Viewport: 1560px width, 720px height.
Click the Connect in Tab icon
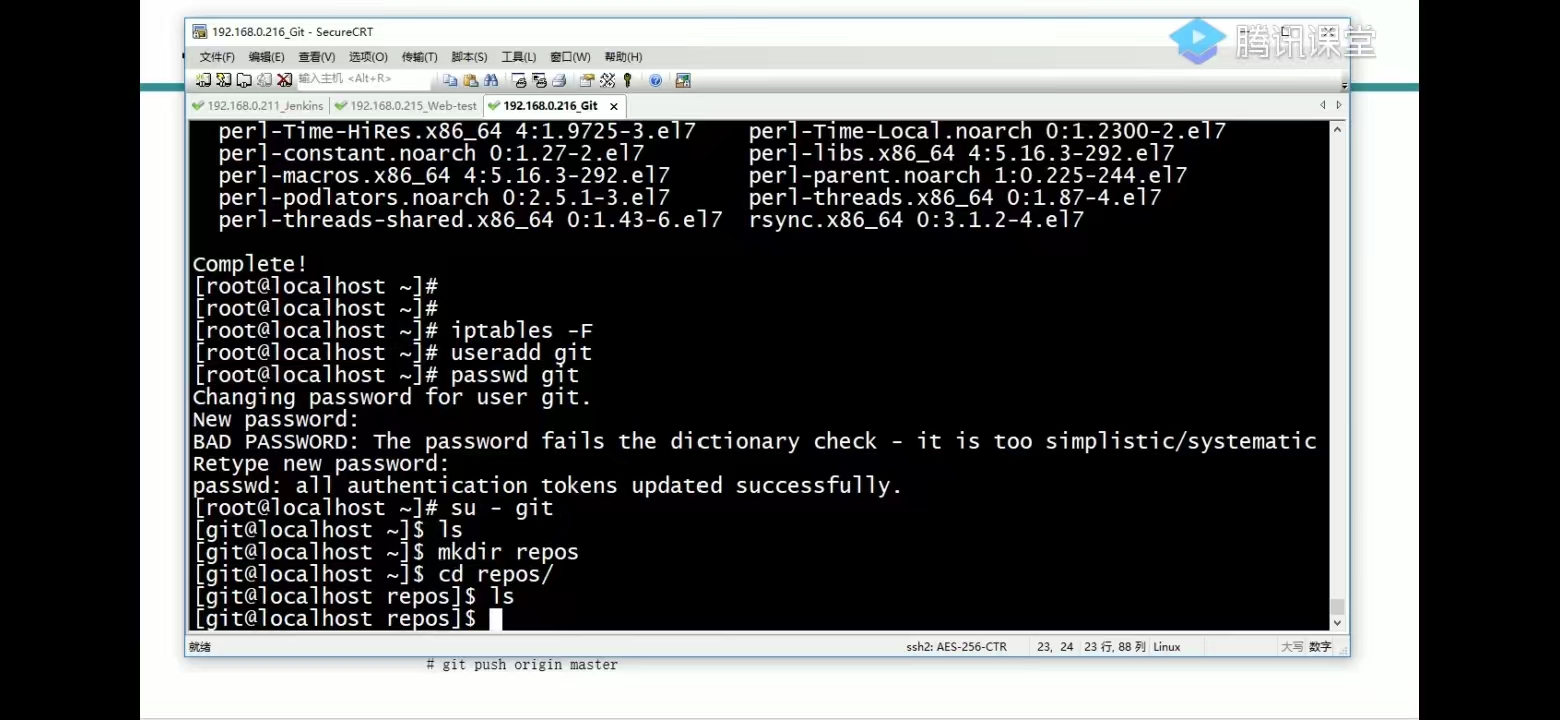tap(244, 80)
